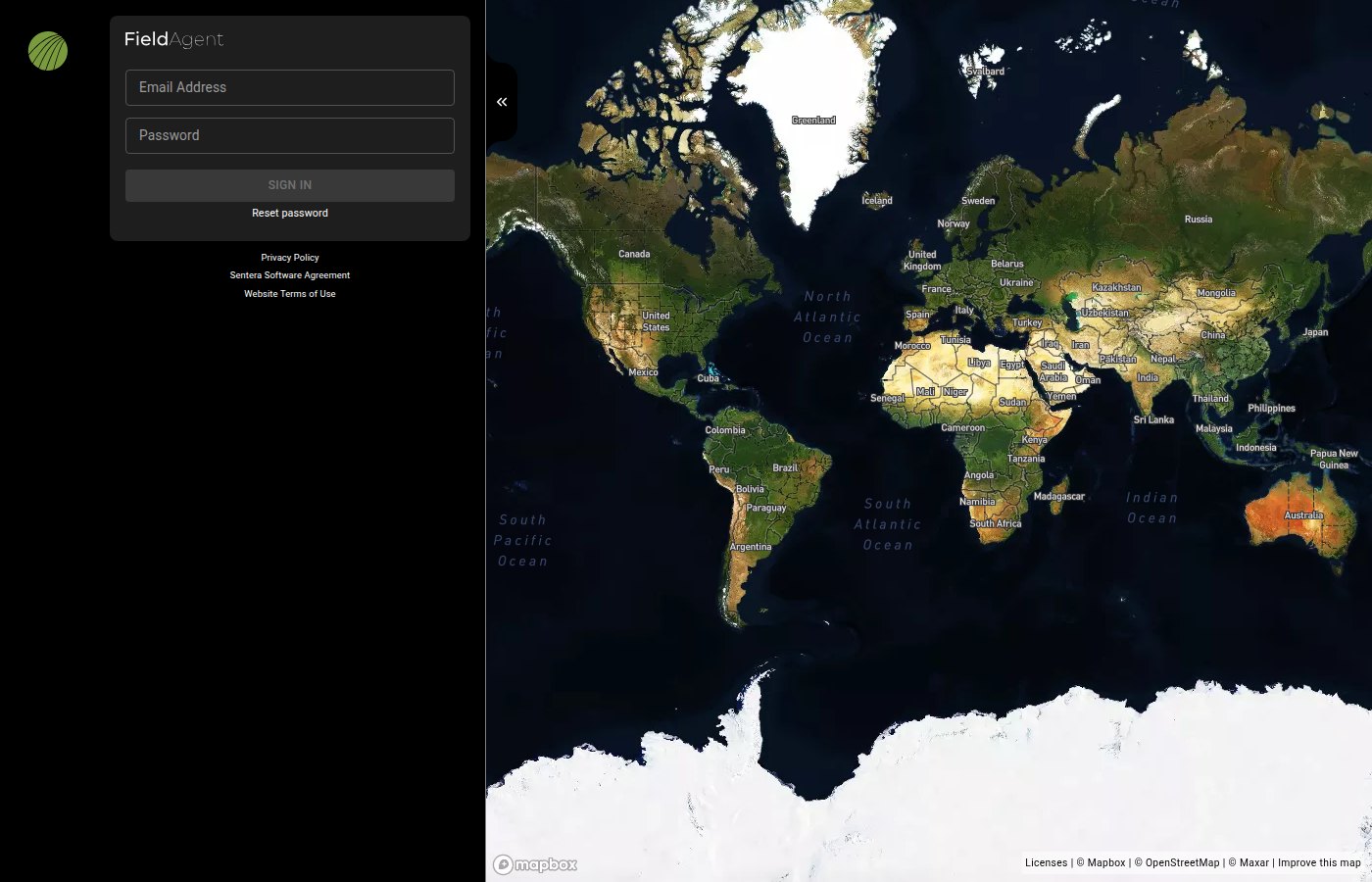
Task: Collapse the side panel with the double-chevron
Action: 502,102
